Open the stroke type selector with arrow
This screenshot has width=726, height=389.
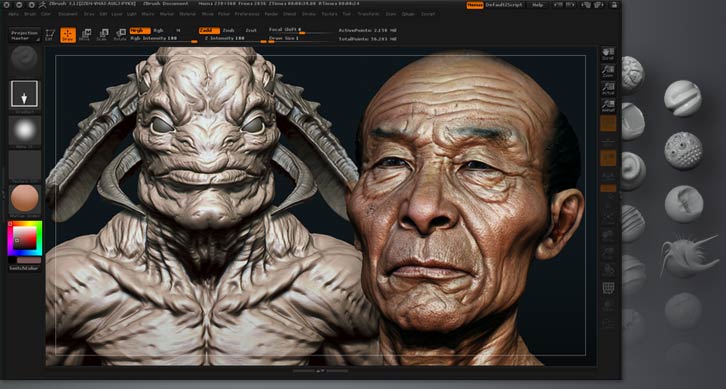[x=25, y=94]
